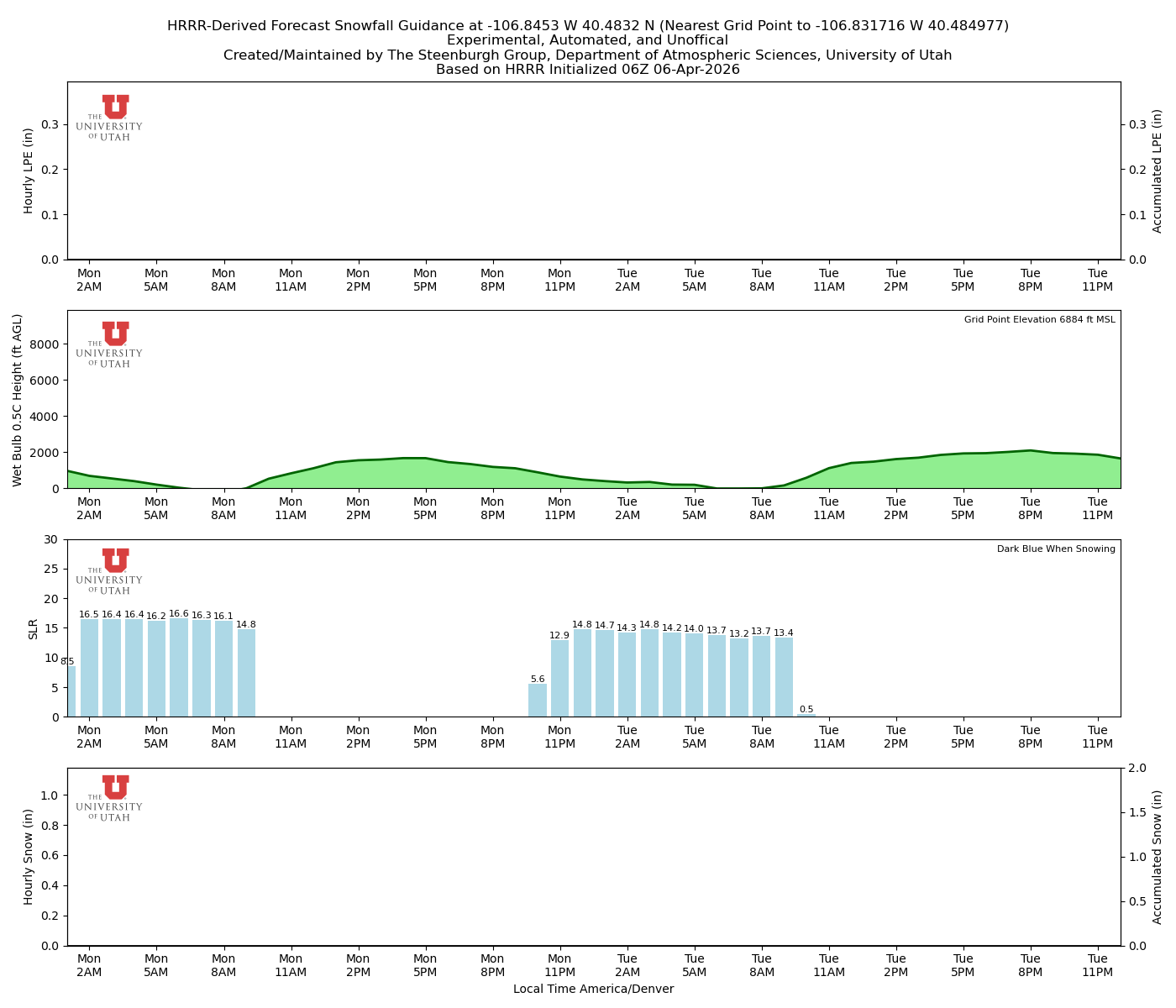Pick the SLR bar labeled 14.7
This screenshot has width=1176, height=1008.
pyautogui.click(x=605, y=674)
